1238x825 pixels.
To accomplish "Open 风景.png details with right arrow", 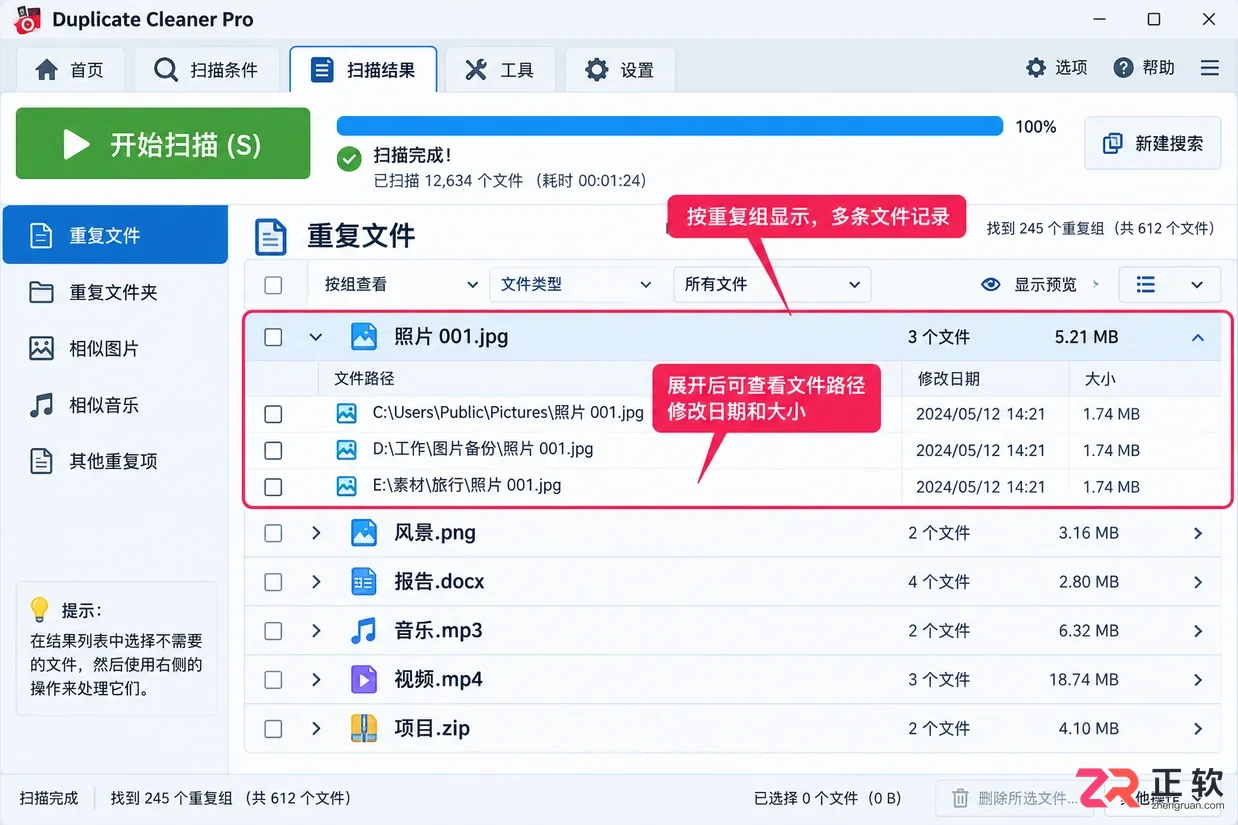I will coord(1198,534).
